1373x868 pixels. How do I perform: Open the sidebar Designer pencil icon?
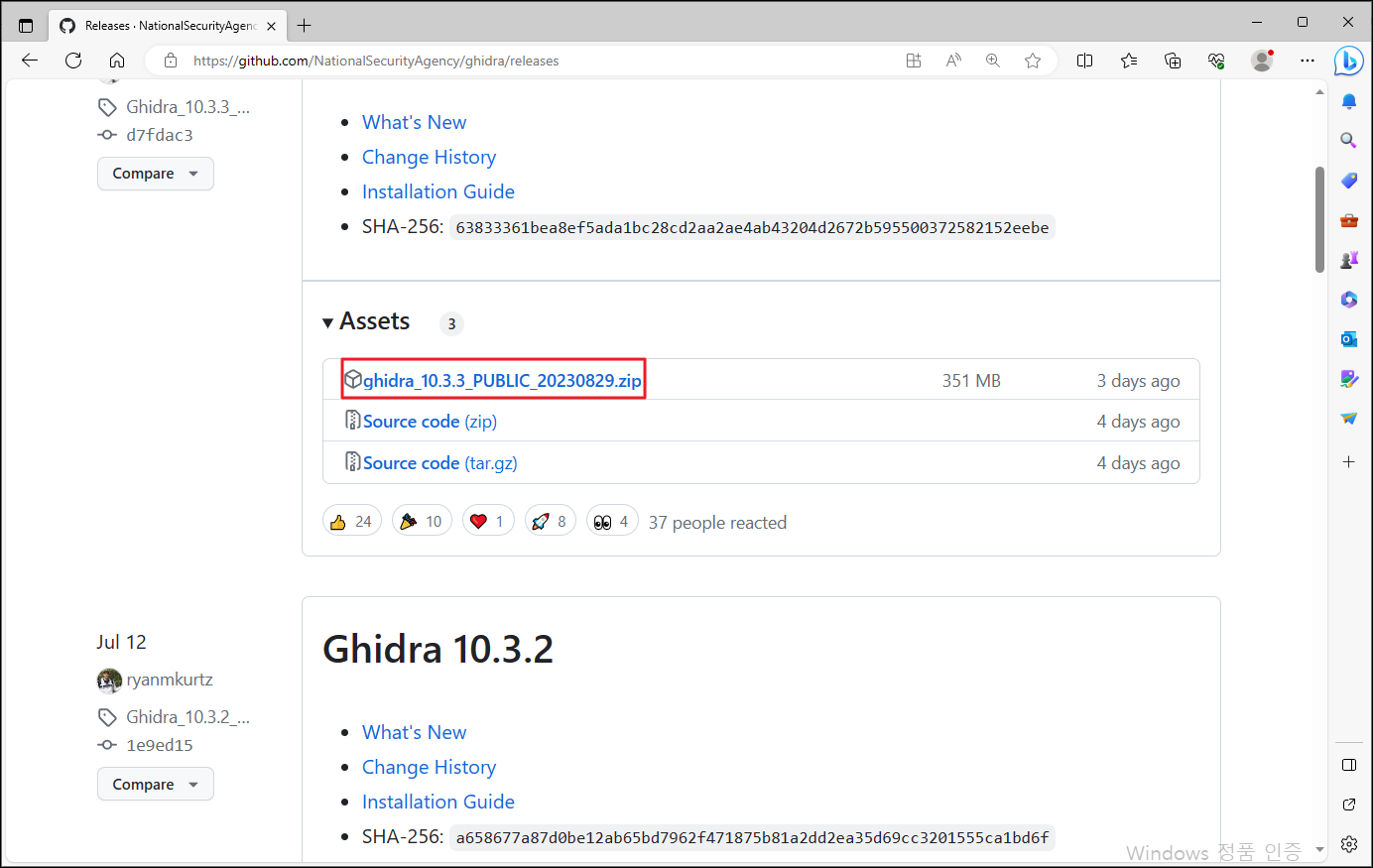pos(1349,379)
